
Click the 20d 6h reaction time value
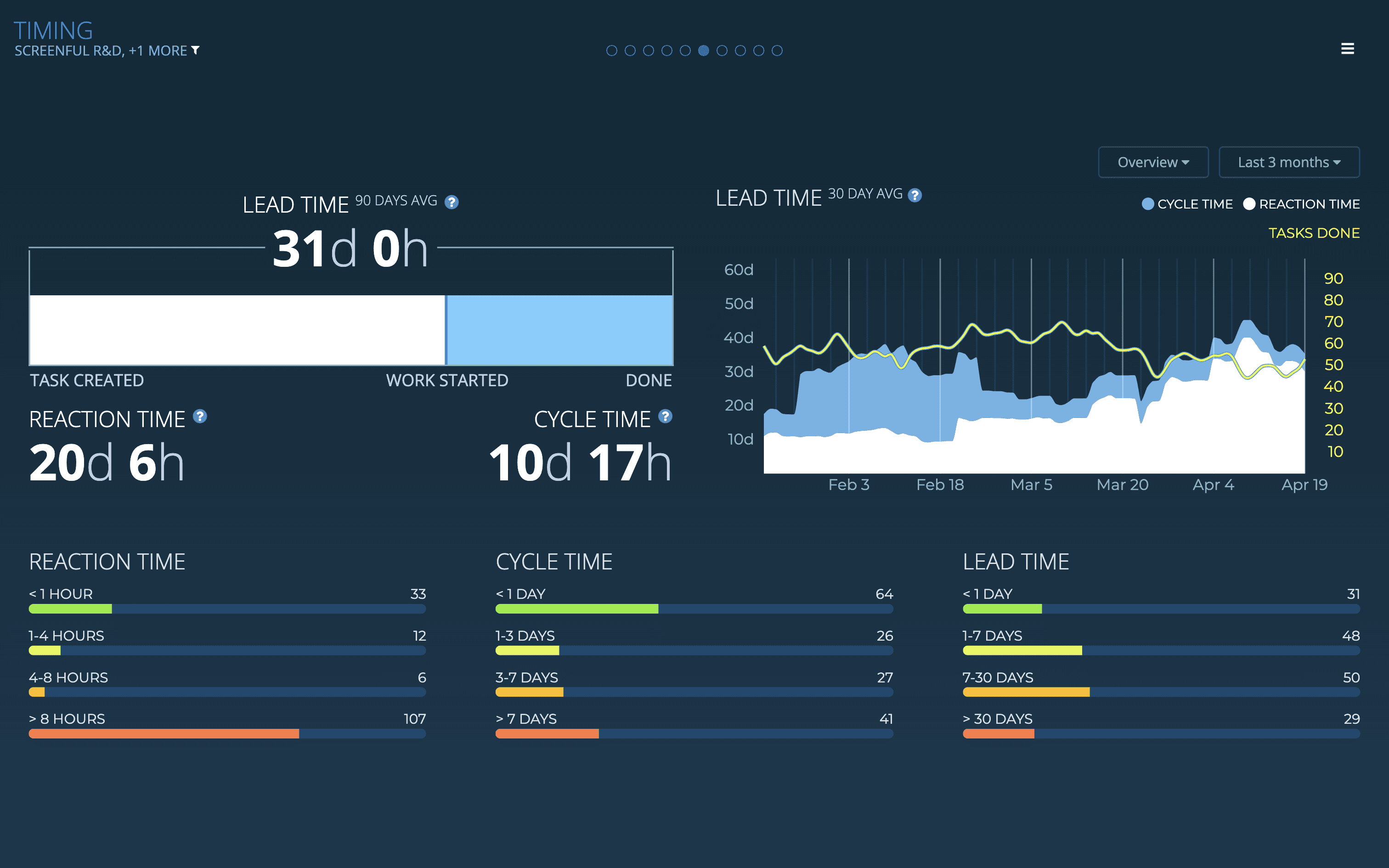point(107,463)
